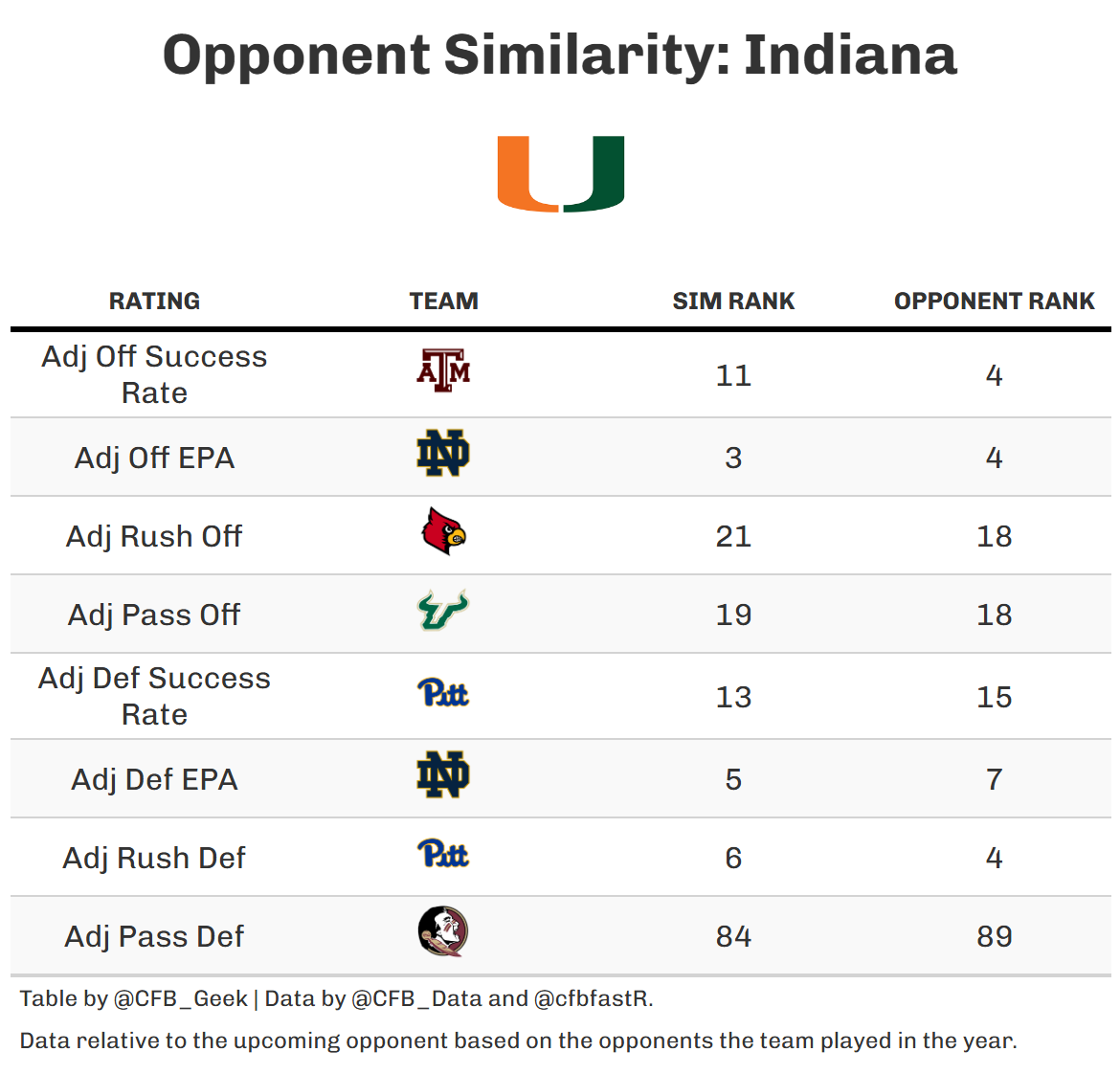Screen dimensions: 1120x1074
Task: Select the opponent rank value 89
Action: pyautogui.click(x=994, y=937)
